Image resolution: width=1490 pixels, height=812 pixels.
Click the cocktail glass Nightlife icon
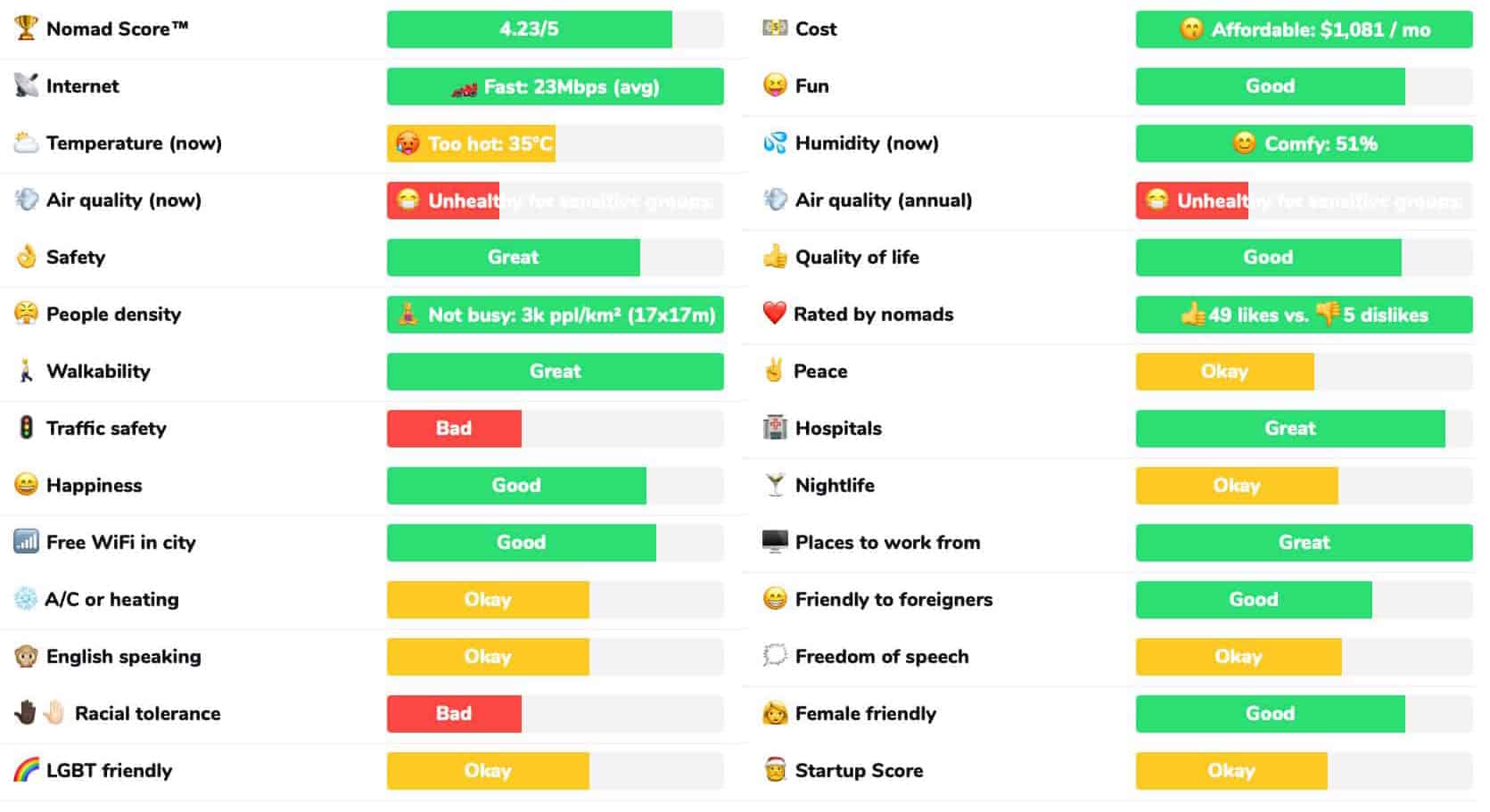pos(775,485)
